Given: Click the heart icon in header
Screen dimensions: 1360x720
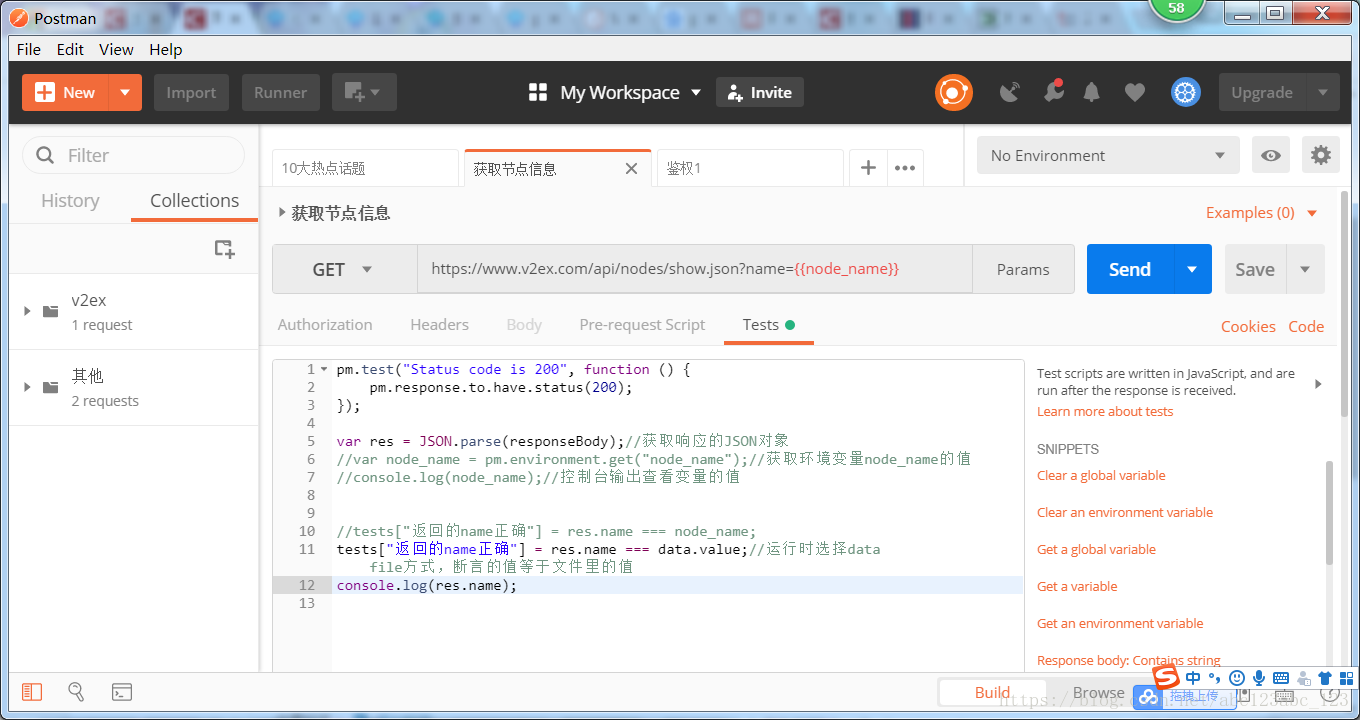Looking at the screenshot, I should pos(1134,93).
